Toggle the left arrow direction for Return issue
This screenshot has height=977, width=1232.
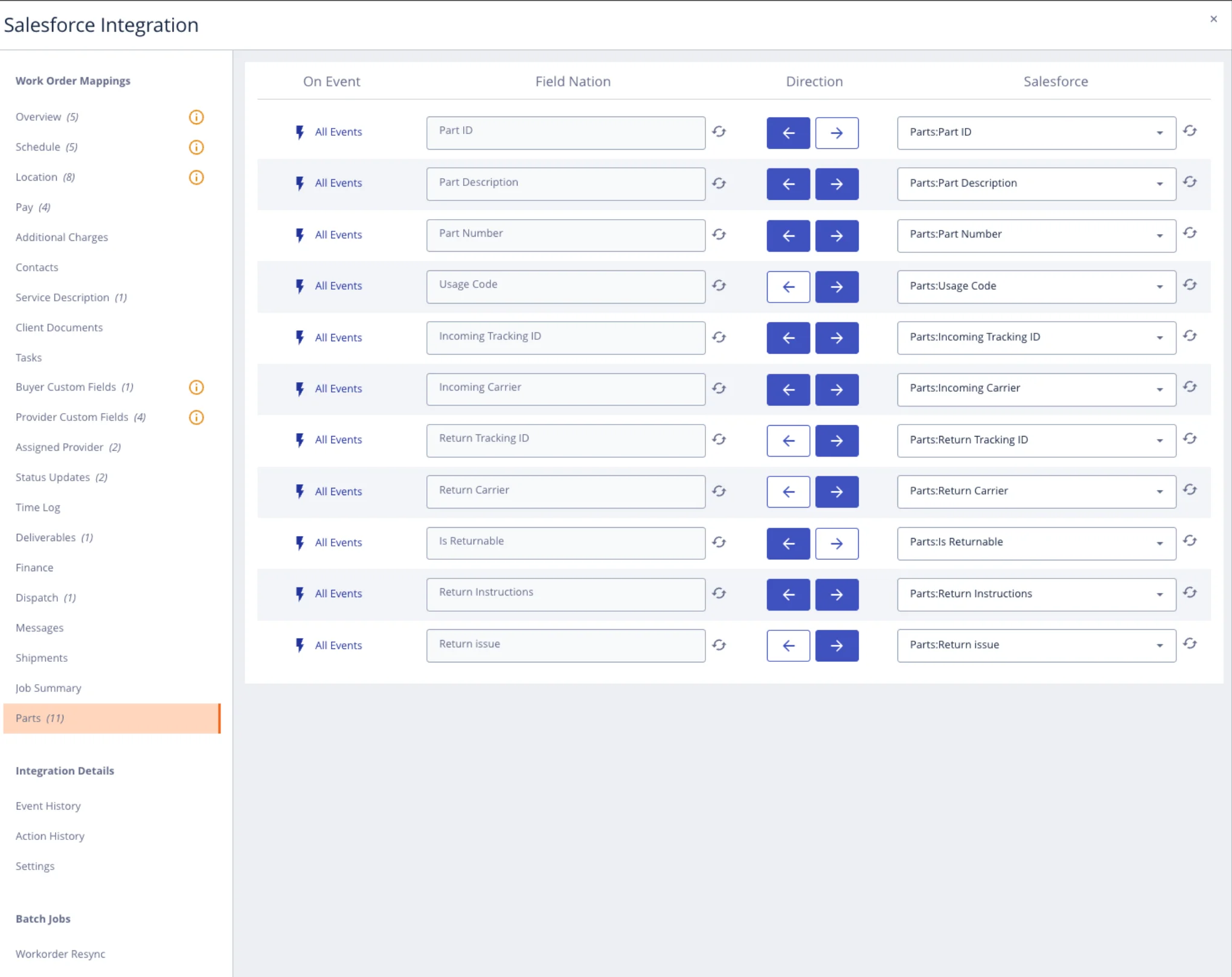(788, 645)
